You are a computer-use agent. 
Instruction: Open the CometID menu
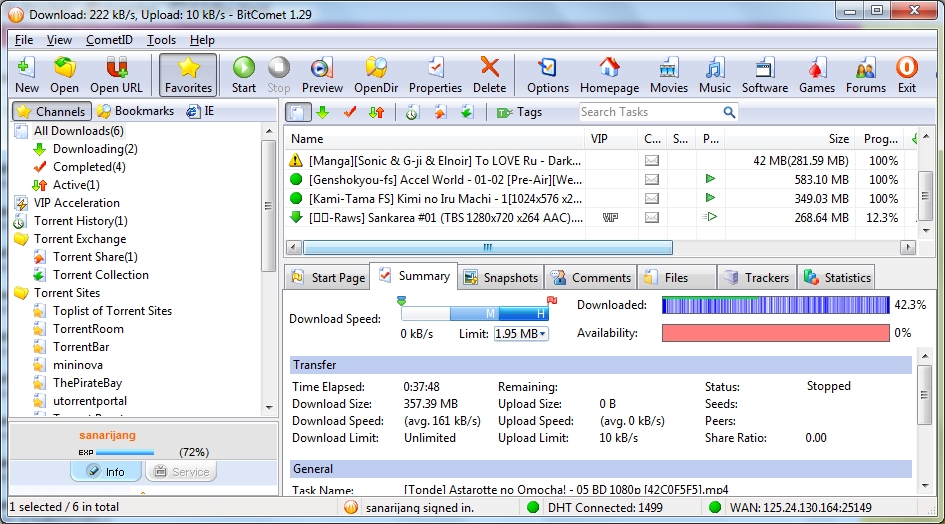[109, 40]
